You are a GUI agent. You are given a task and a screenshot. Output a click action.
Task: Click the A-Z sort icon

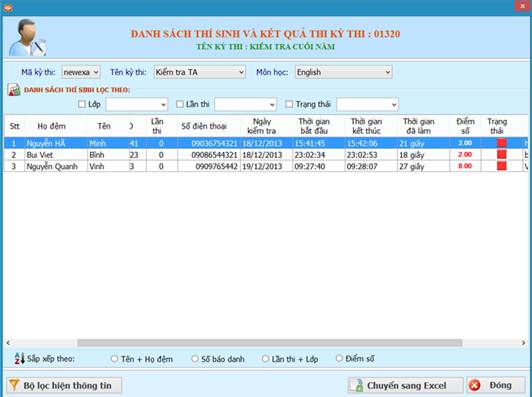click(19, 358)
